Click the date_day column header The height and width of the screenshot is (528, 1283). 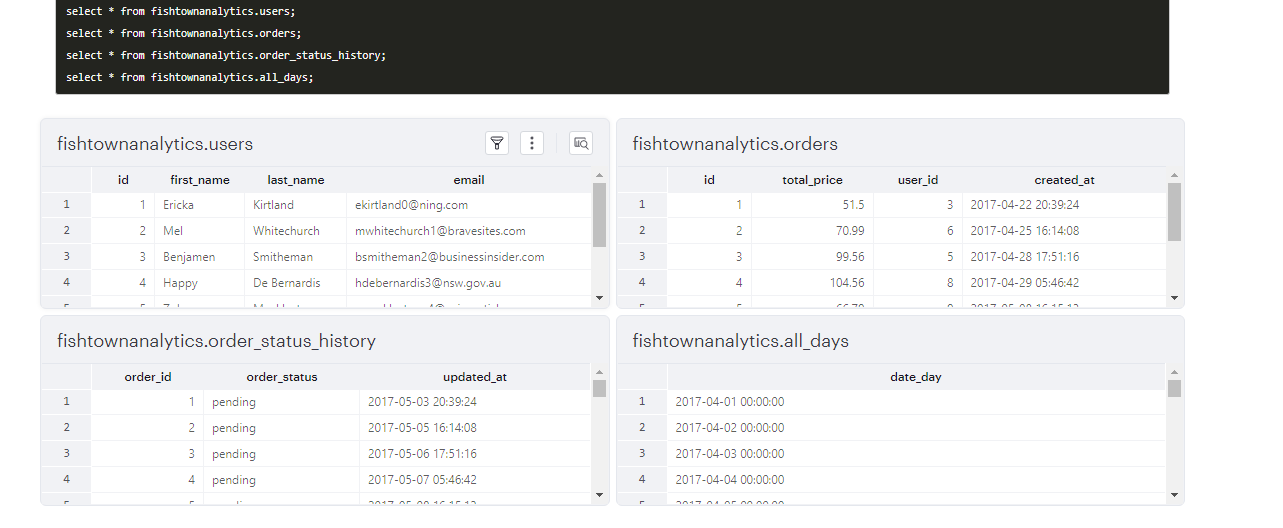[916, 377]
